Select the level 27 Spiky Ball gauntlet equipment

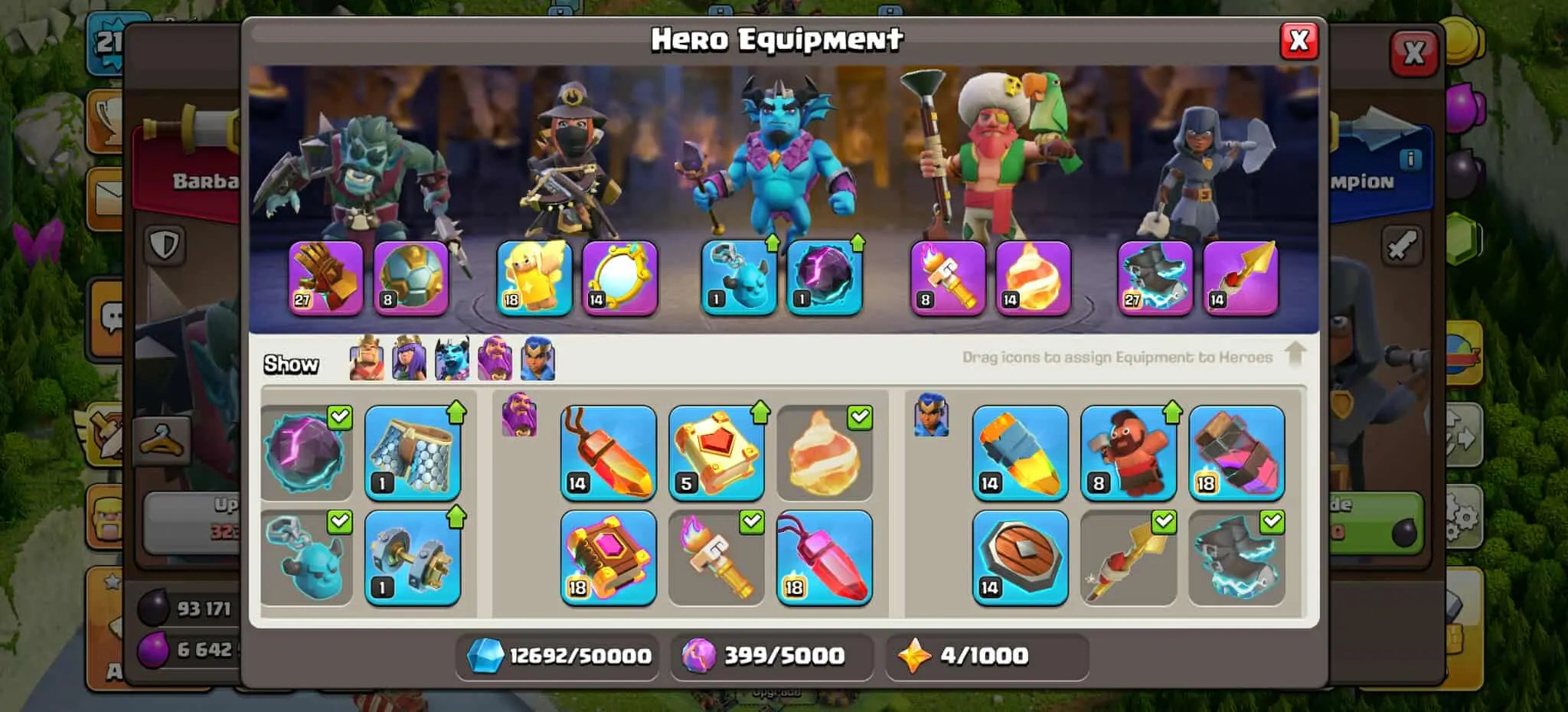pyautogui.click(x=325, y=278)
